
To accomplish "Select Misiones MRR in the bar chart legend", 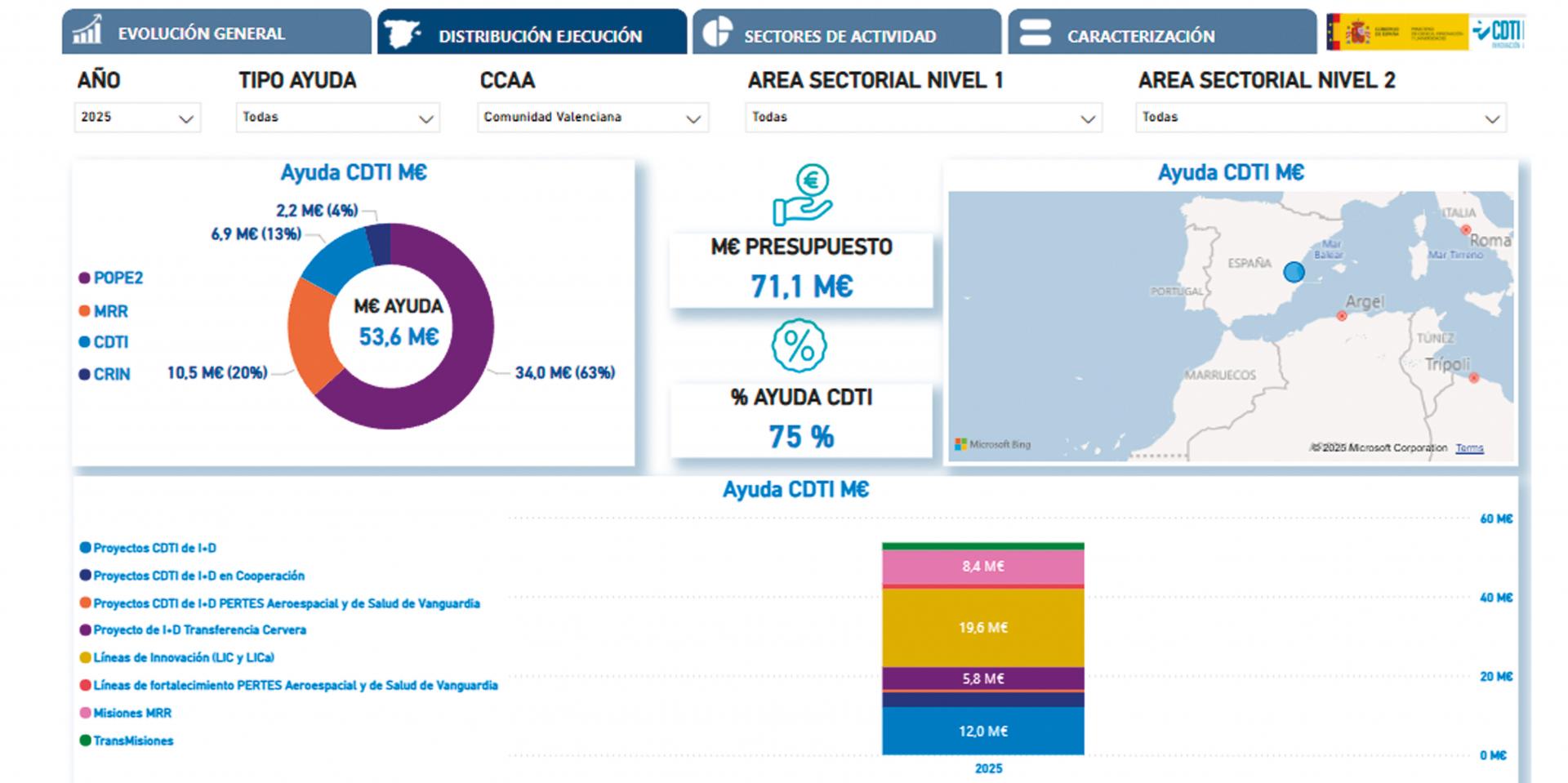I will coord(131,714).
